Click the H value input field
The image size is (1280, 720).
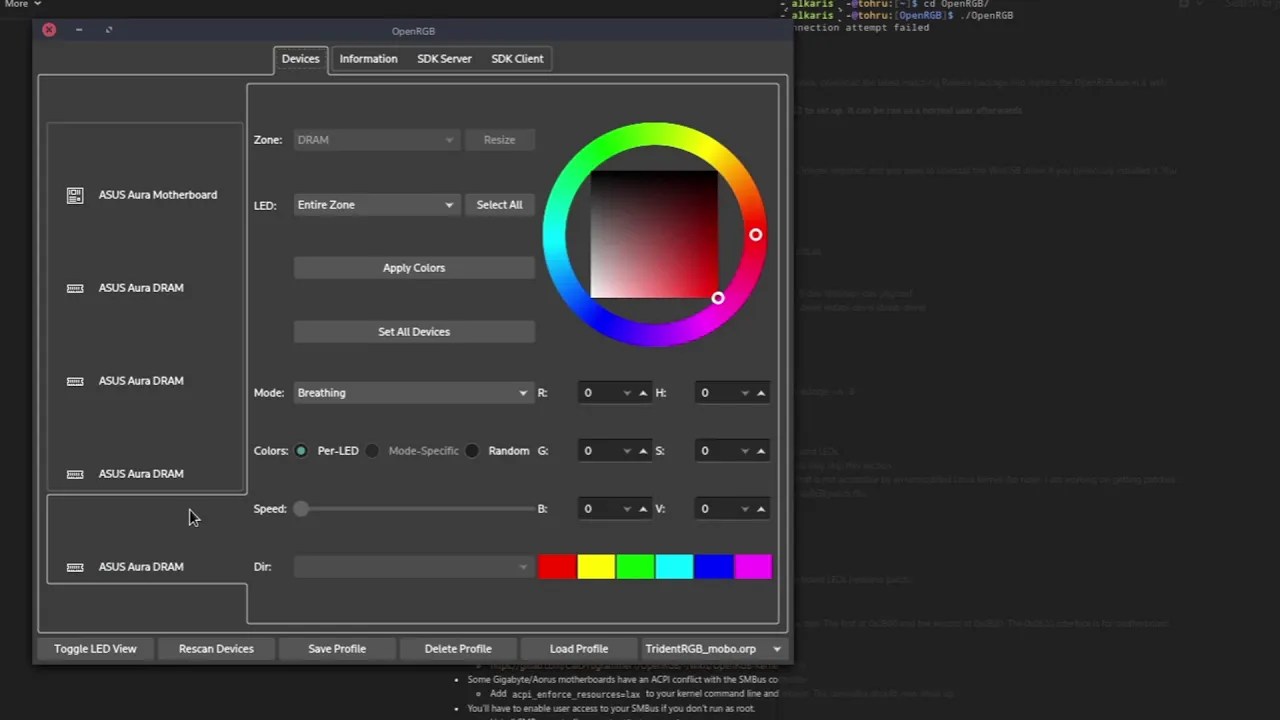tap(715, 393)
